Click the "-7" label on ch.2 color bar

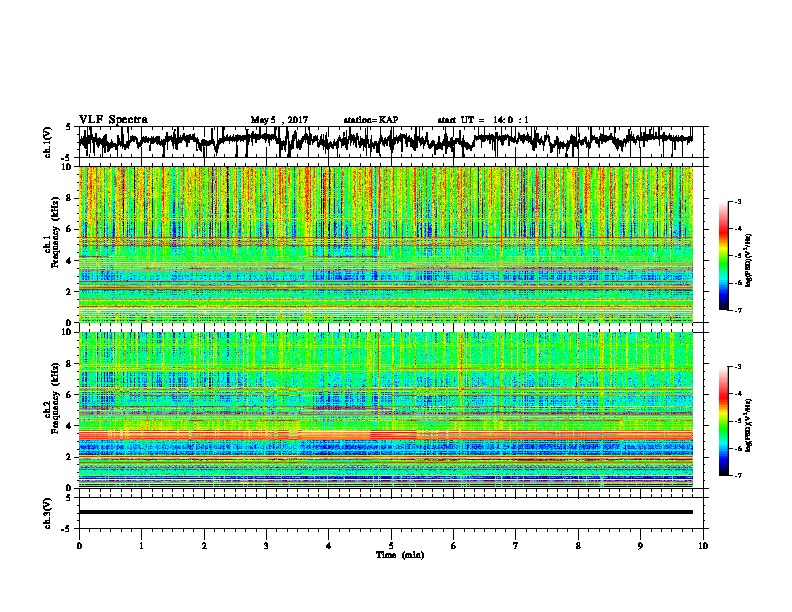point(738,475)
